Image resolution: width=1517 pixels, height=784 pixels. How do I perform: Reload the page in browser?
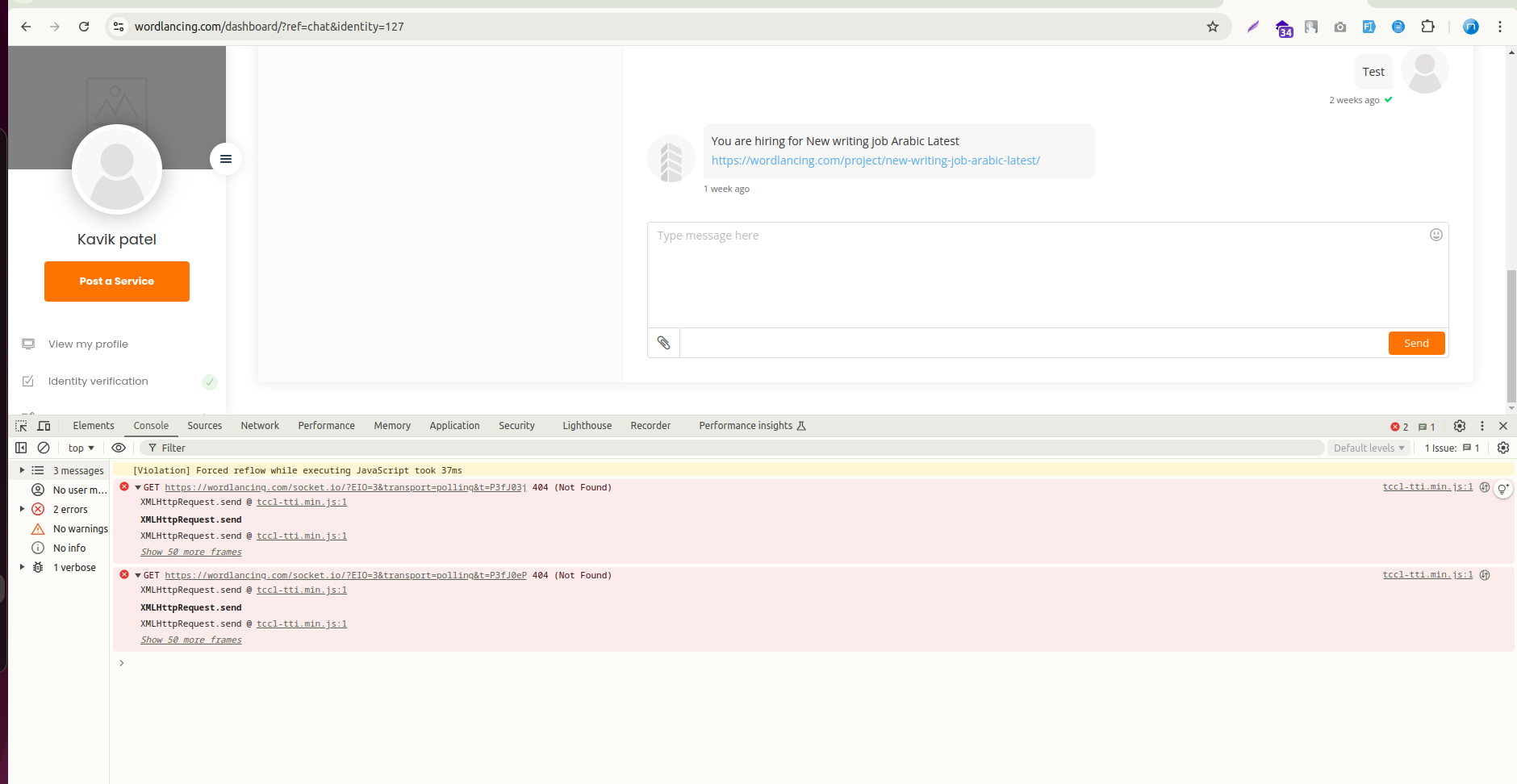[84, 27]
